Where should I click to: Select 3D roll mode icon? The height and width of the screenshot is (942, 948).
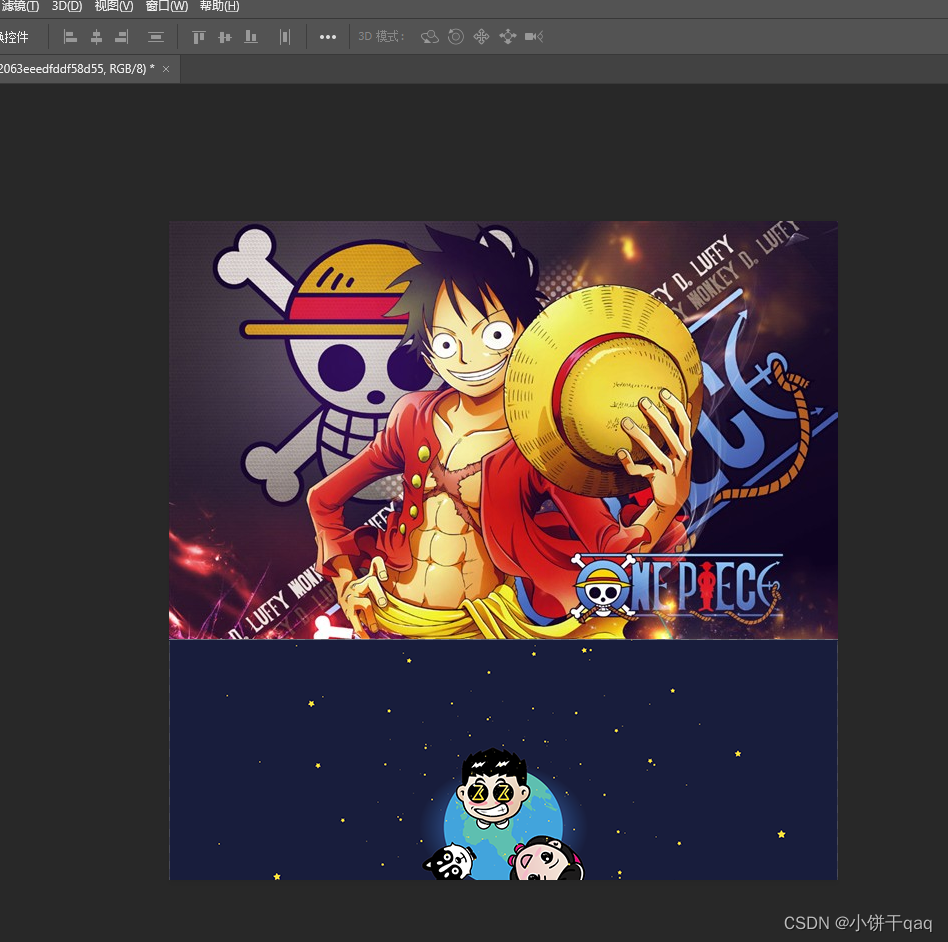pyautogui.click(x=456, y=37)
